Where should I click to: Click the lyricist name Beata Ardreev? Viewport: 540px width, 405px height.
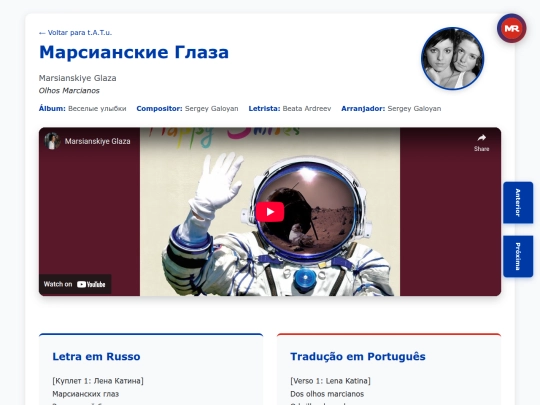click(307, 108)
